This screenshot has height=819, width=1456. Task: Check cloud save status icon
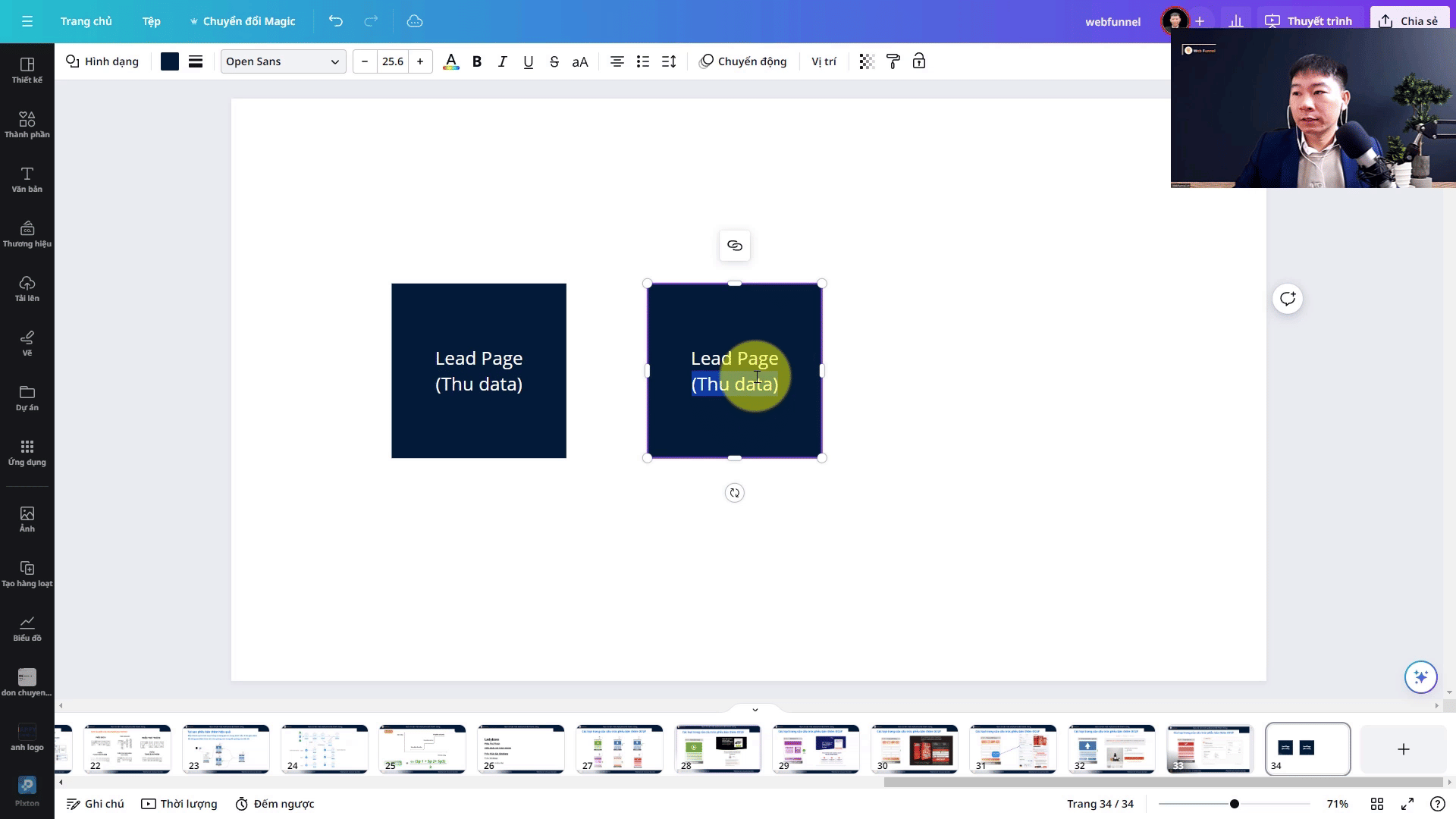[x=415, y=21]
